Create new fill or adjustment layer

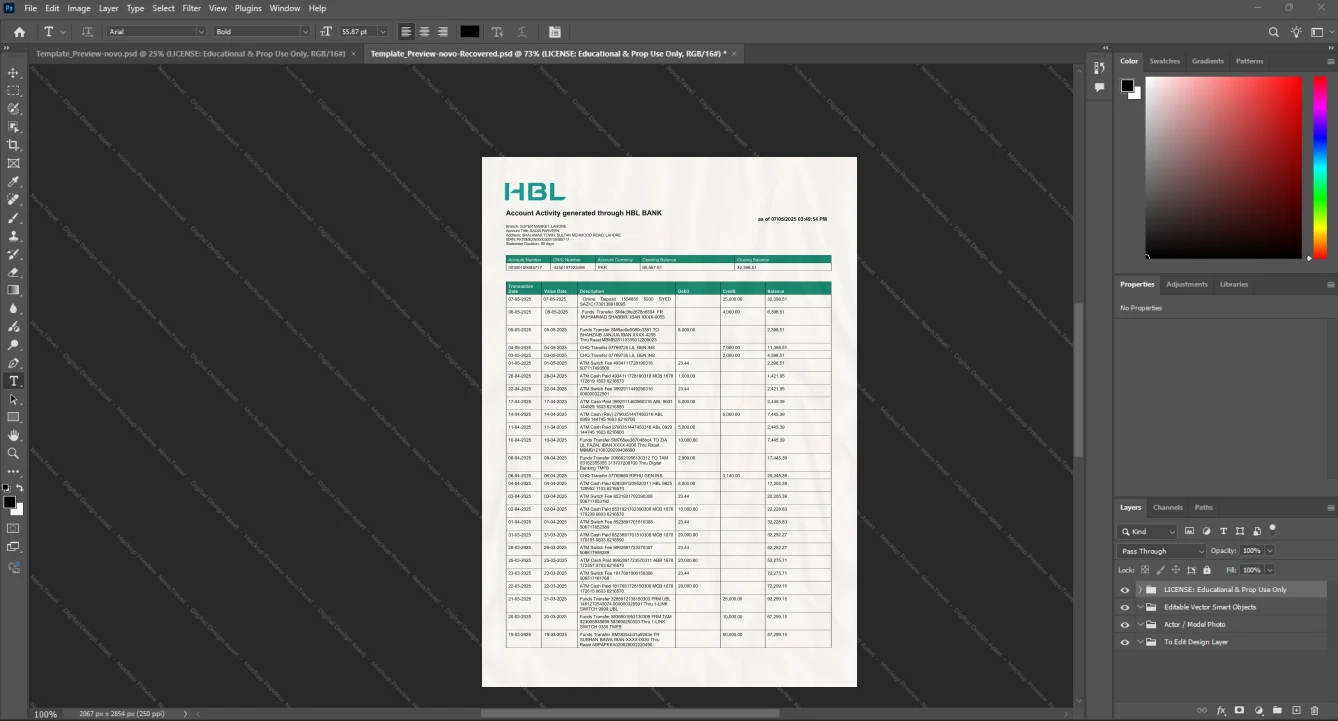point(1259,710)
